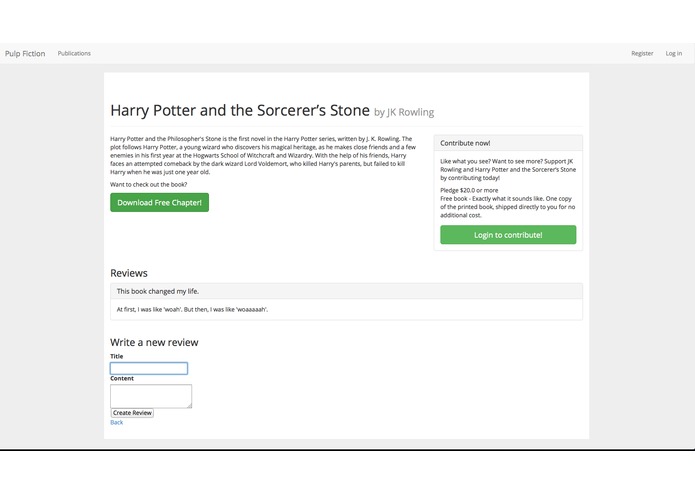
Task: Click the Download Free Chapter! button
Action: tap(160, 202)
